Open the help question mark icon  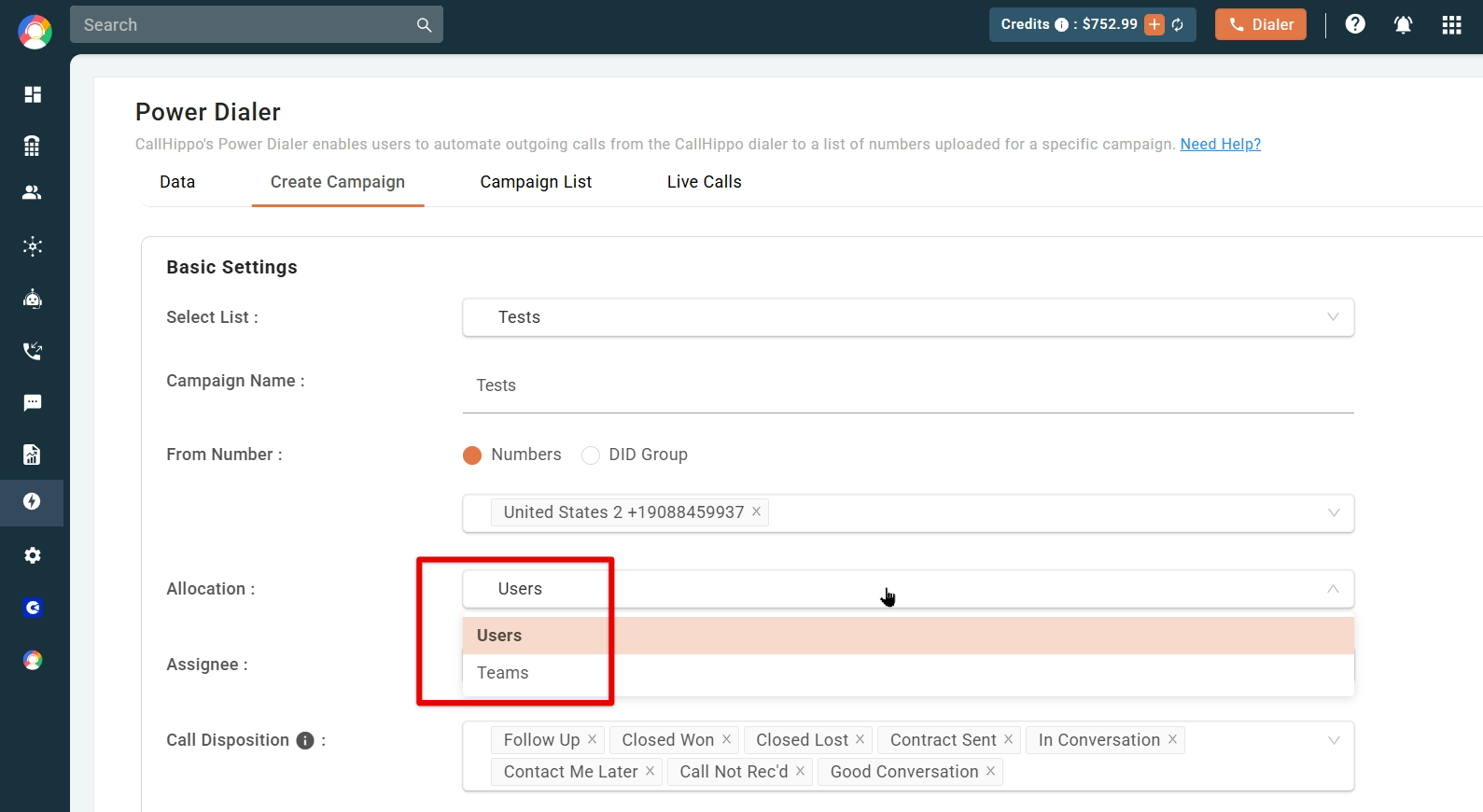click(1355, 24)
